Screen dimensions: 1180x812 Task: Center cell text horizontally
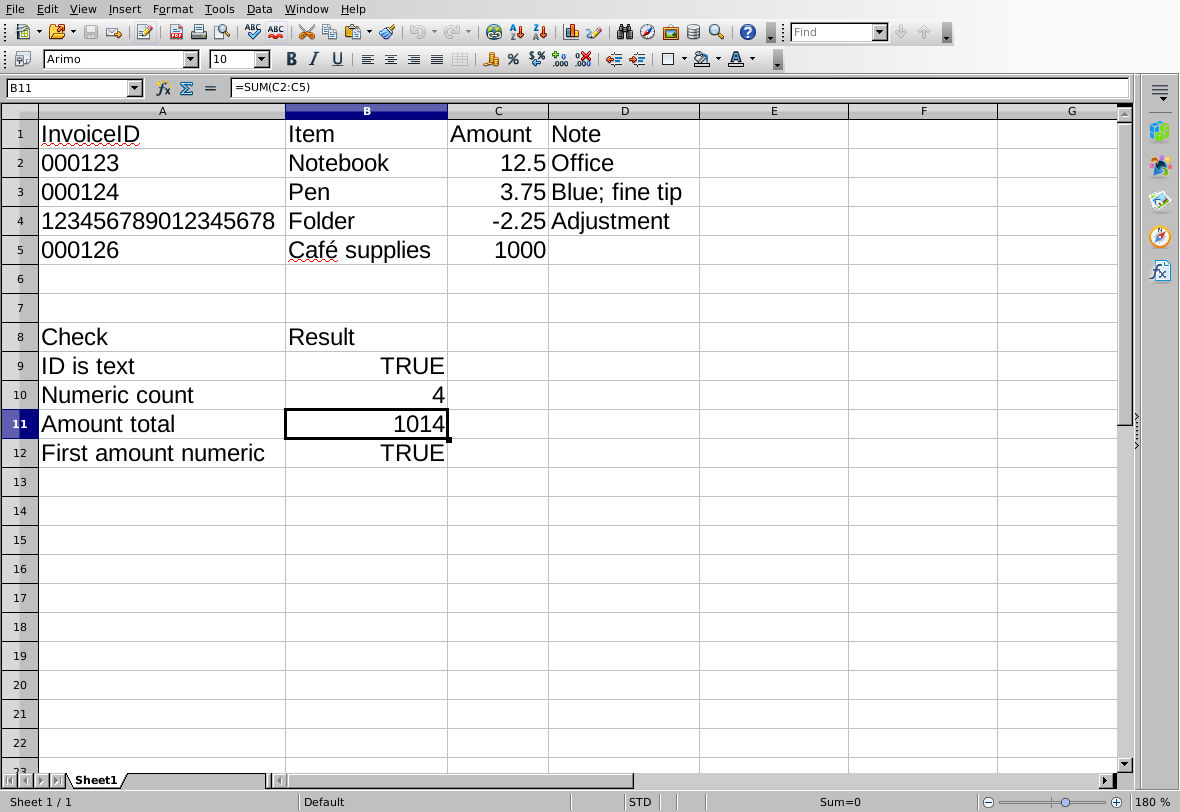tap(391, 59)
